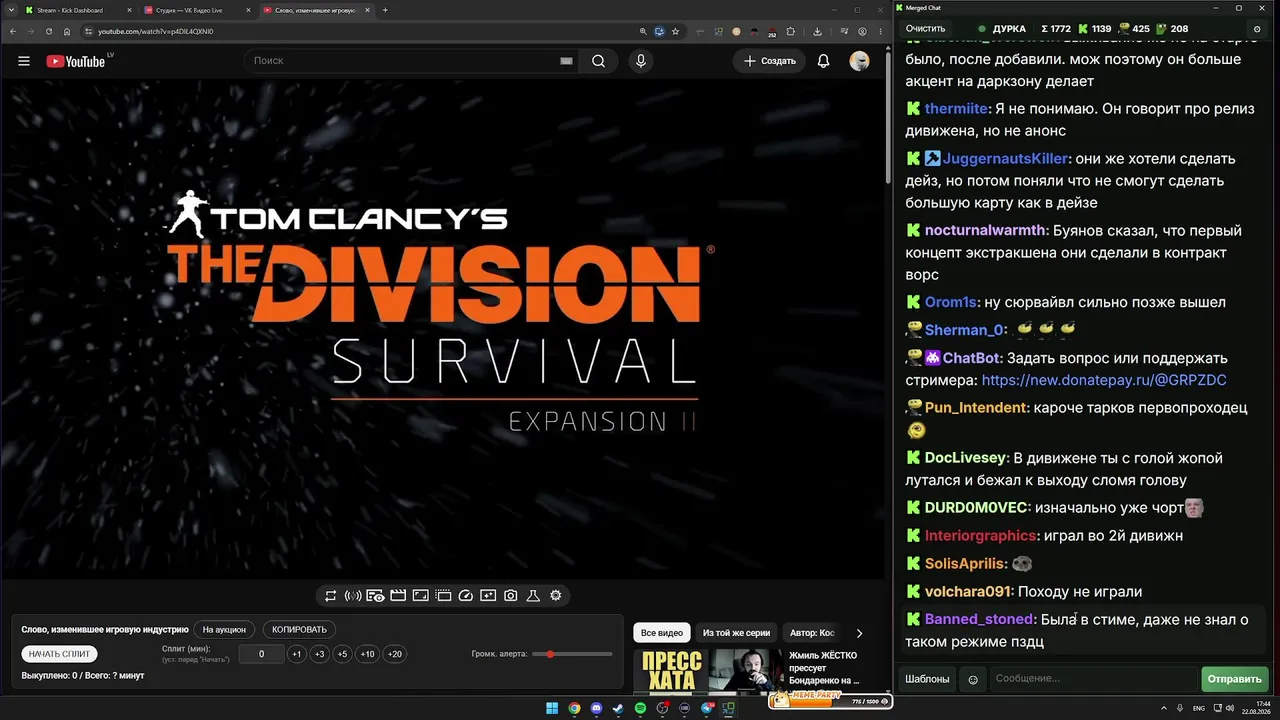Click the broadcast signal icon under the video
This screenshot has width=1280, height=720.
(x=353, y=596)
